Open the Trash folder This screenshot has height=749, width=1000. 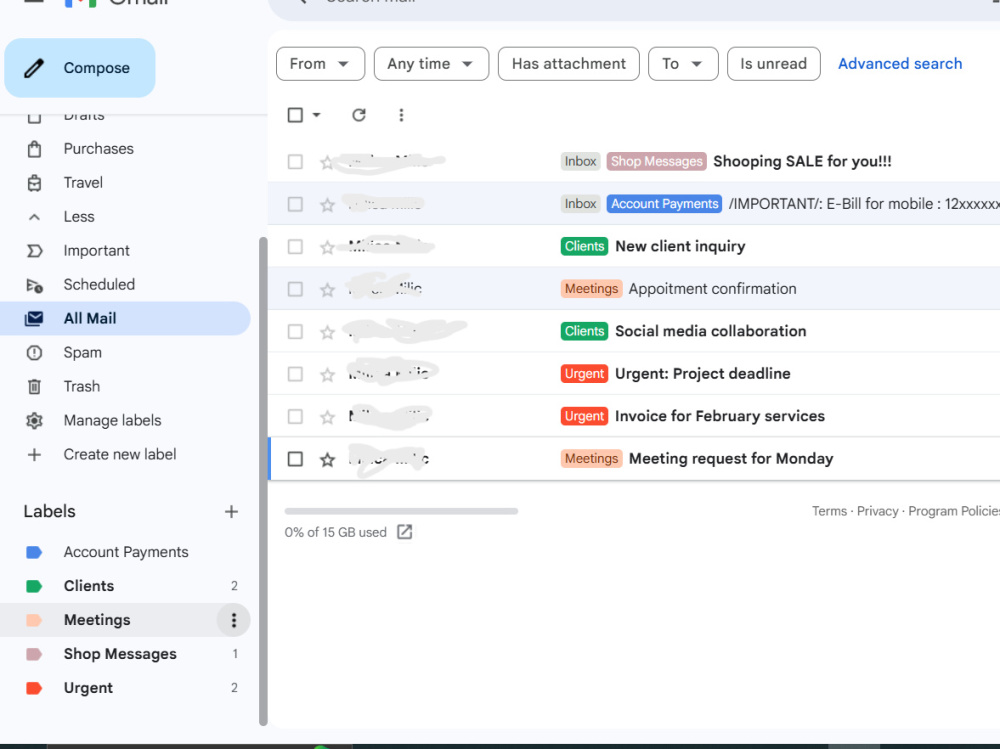pos(82,387)
